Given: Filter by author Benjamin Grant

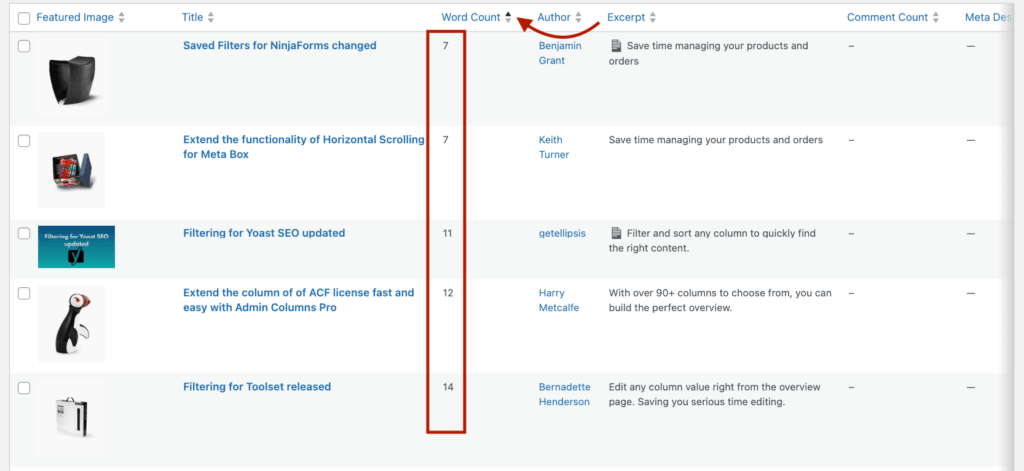Looking at the screenshot, I should click(x=560, y=53).
